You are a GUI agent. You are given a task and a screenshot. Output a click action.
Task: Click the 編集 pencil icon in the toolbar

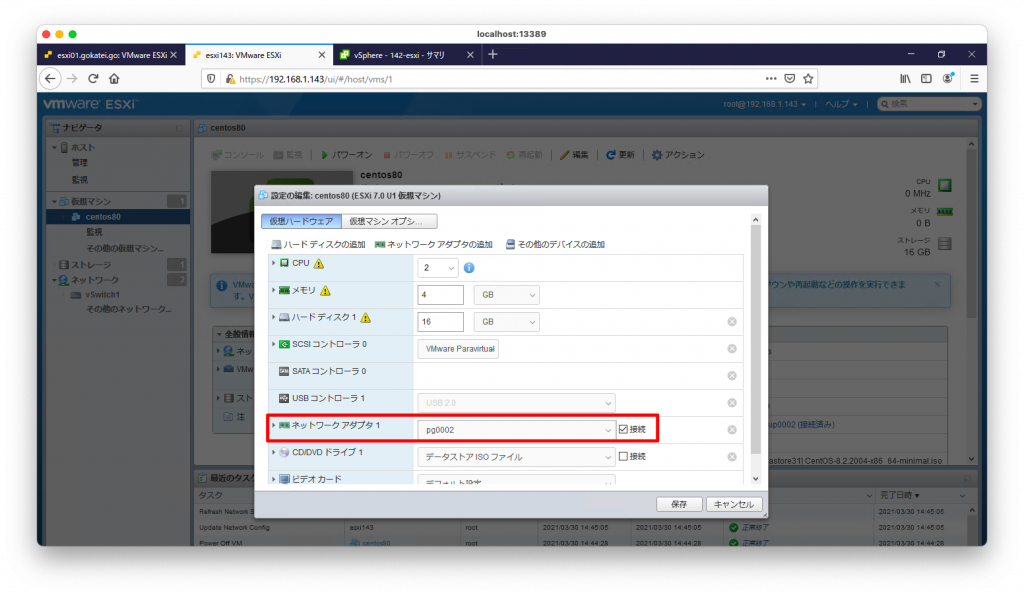[x=565, y=154]
